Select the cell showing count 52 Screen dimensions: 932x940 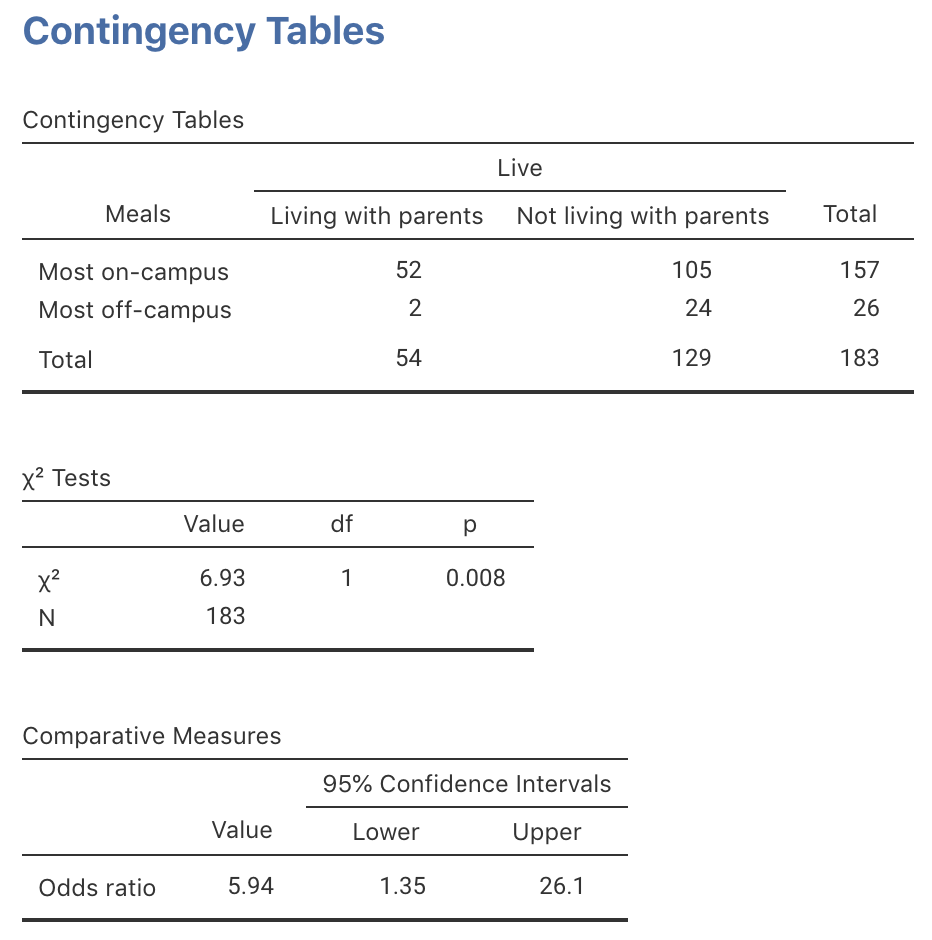[x=408, y=270]
